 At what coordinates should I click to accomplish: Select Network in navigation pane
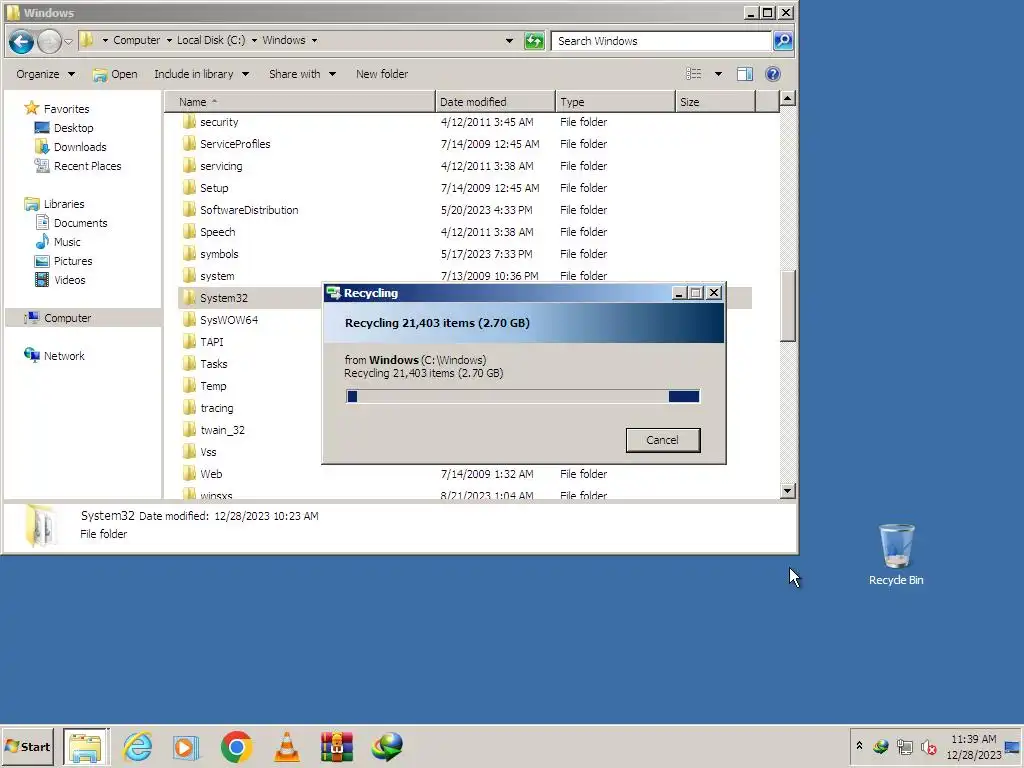pos(54,356)
